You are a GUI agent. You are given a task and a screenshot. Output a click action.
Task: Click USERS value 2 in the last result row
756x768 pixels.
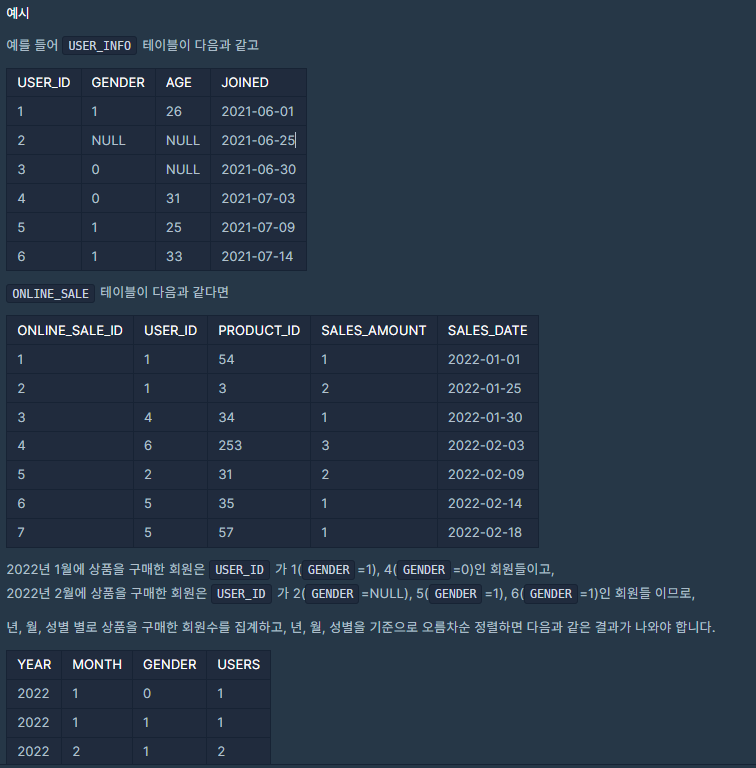pos(221,751)
